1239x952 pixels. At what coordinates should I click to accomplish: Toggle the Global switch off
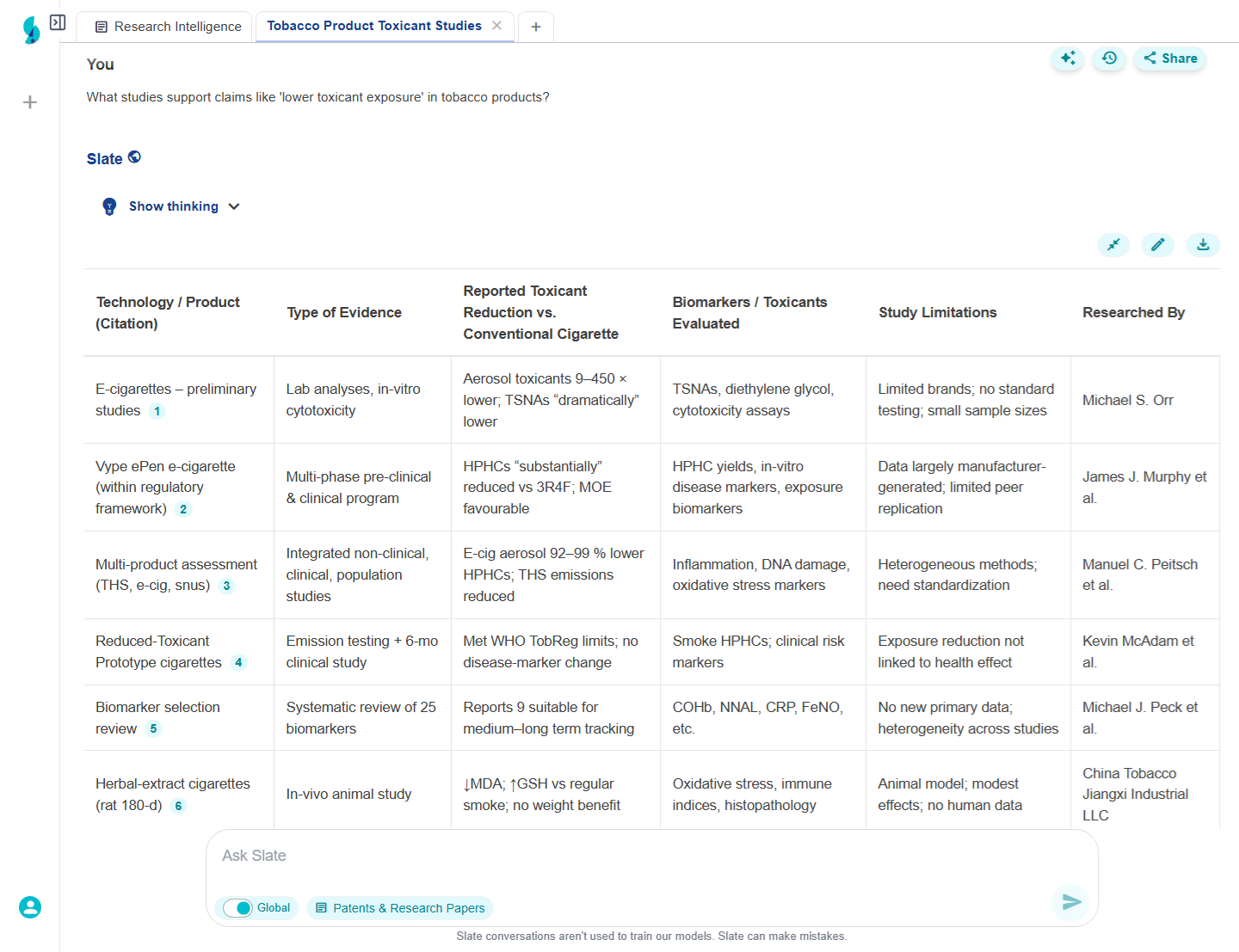click(x=237, y=908)
